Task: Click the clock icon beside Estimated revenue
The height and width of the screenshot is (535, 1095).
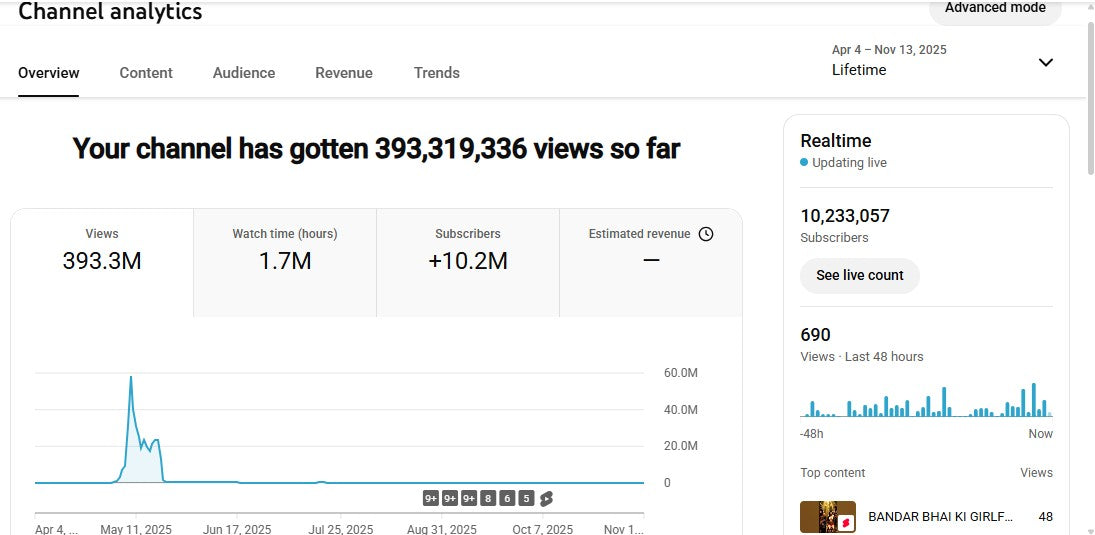Action: click(x=706, y=234)
